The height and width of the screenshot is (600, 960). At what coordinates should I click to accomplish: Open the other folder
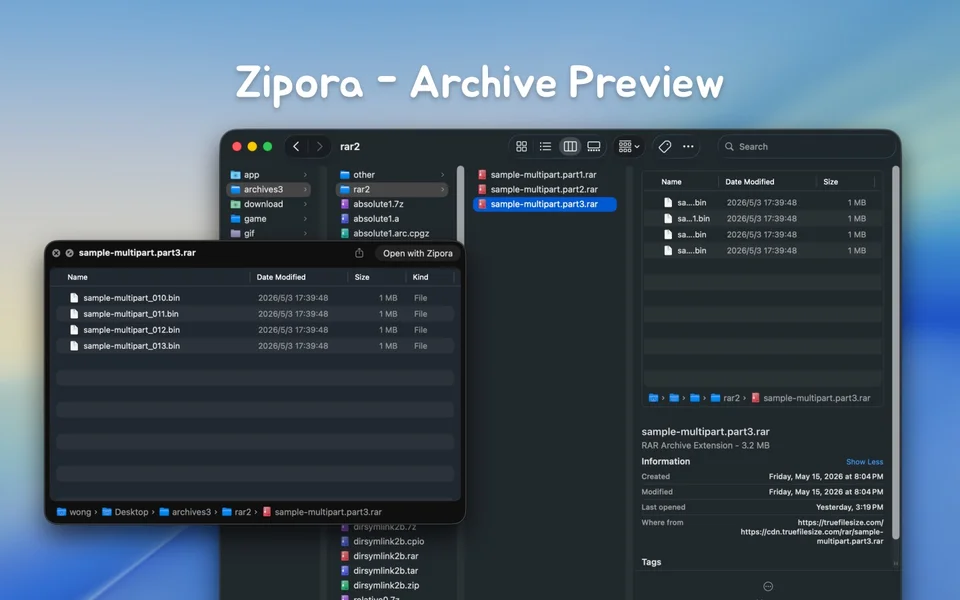392,174
